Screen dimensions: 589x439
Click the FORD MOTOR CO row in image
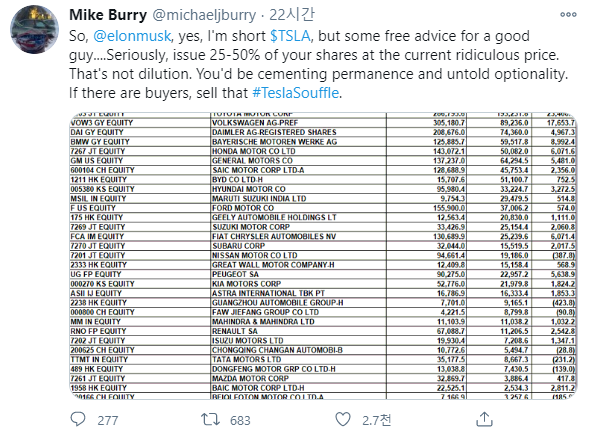(x=323, y=208)
